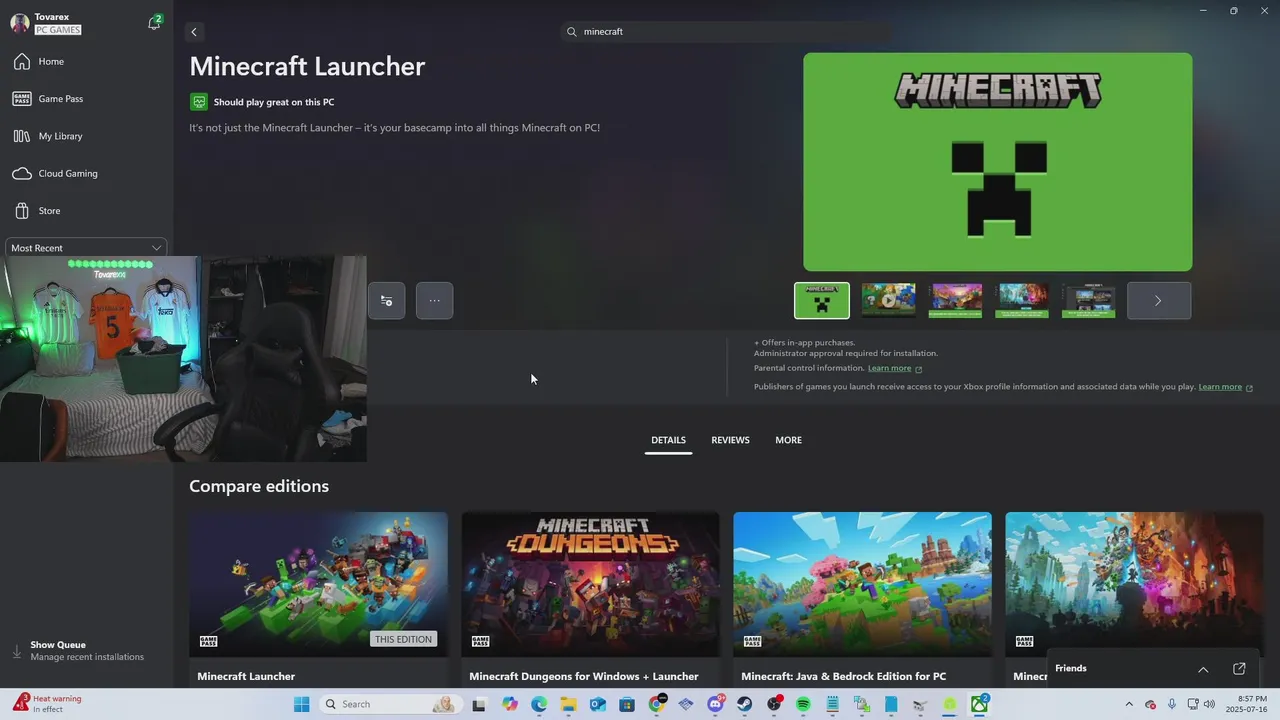Viewport: 1280px width, 720px height.
Task: Advance screenshots with next arrow
Action: pyautogui.click(x=1159, y=300)
